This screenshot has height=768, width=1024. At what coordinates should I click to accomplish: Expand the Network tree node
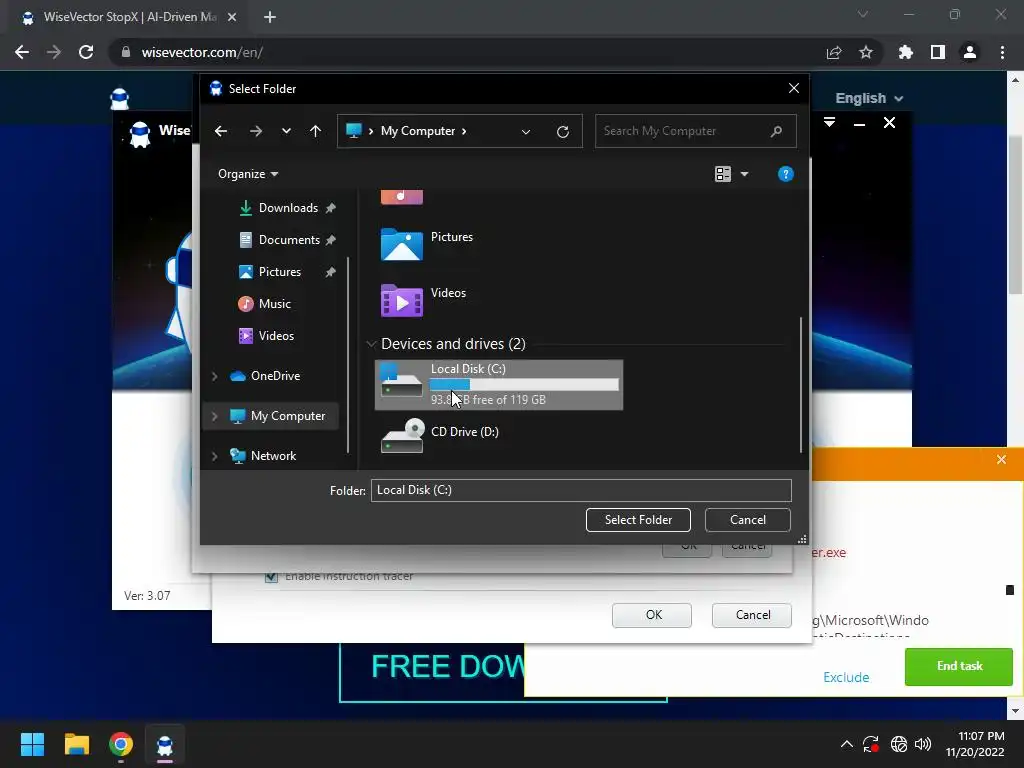214,456
